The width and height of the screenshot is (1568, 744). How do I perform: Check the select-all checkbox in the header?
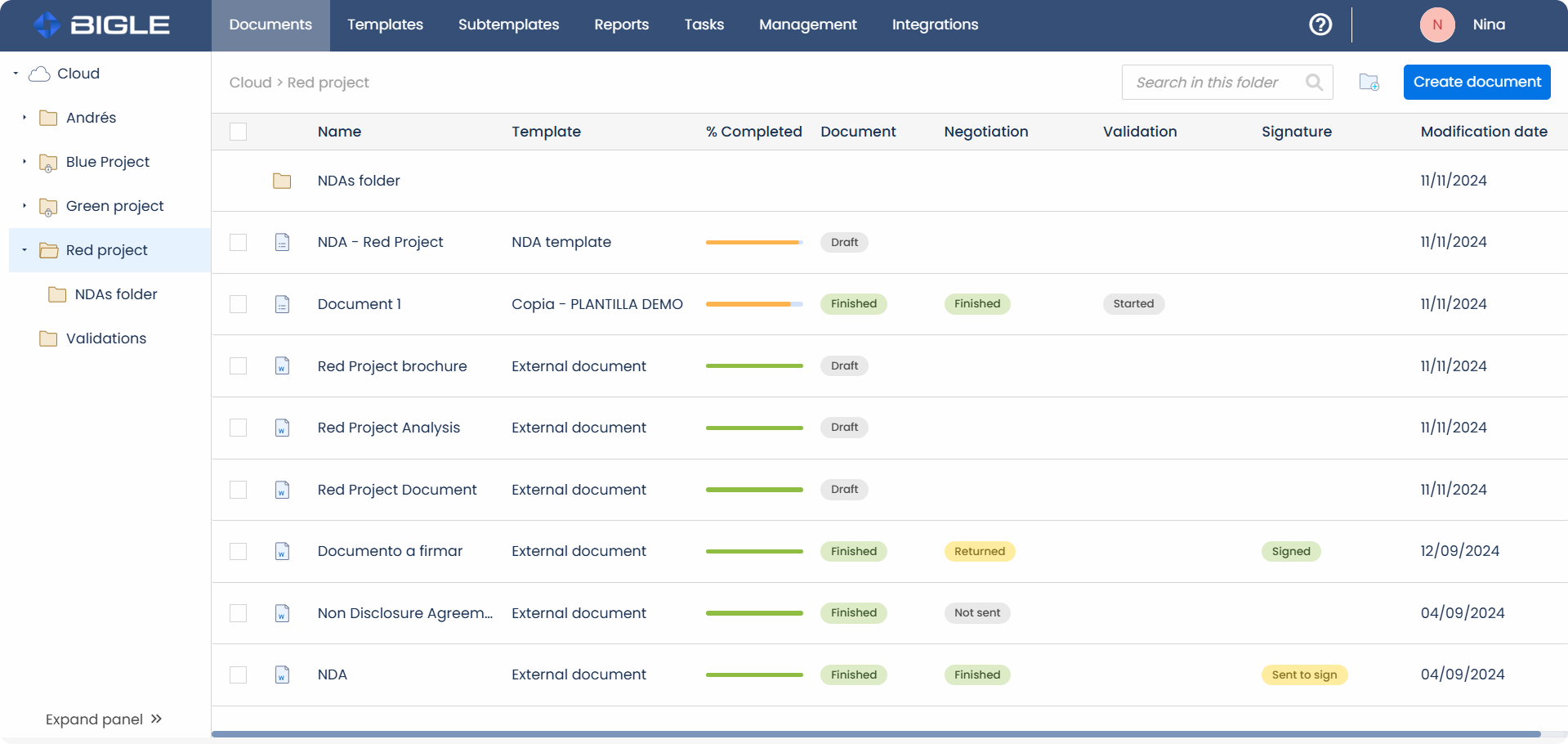[x=238, y=131]
